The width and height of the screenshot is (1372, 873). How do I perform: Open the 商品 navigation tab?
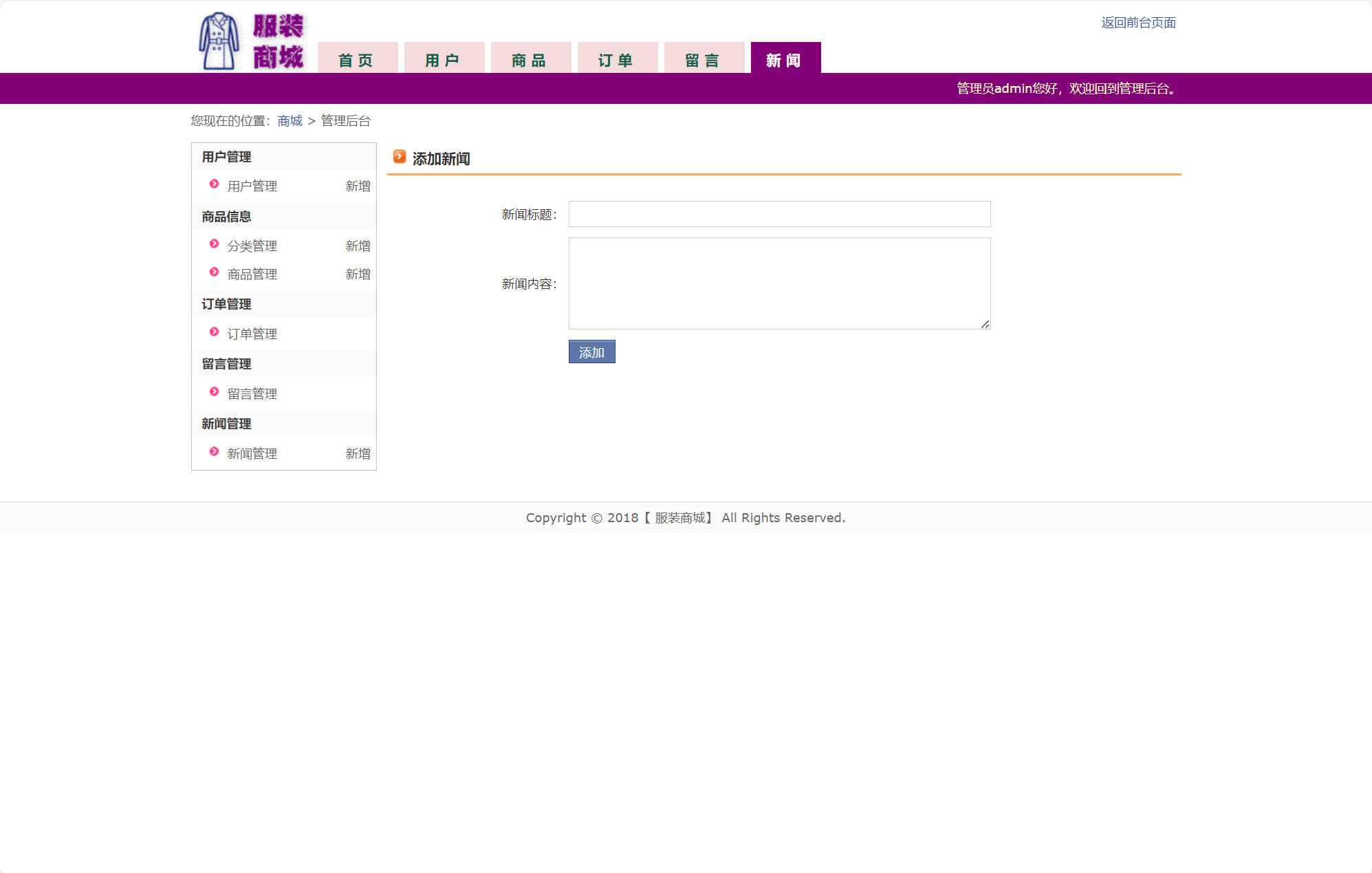point(530,60)
